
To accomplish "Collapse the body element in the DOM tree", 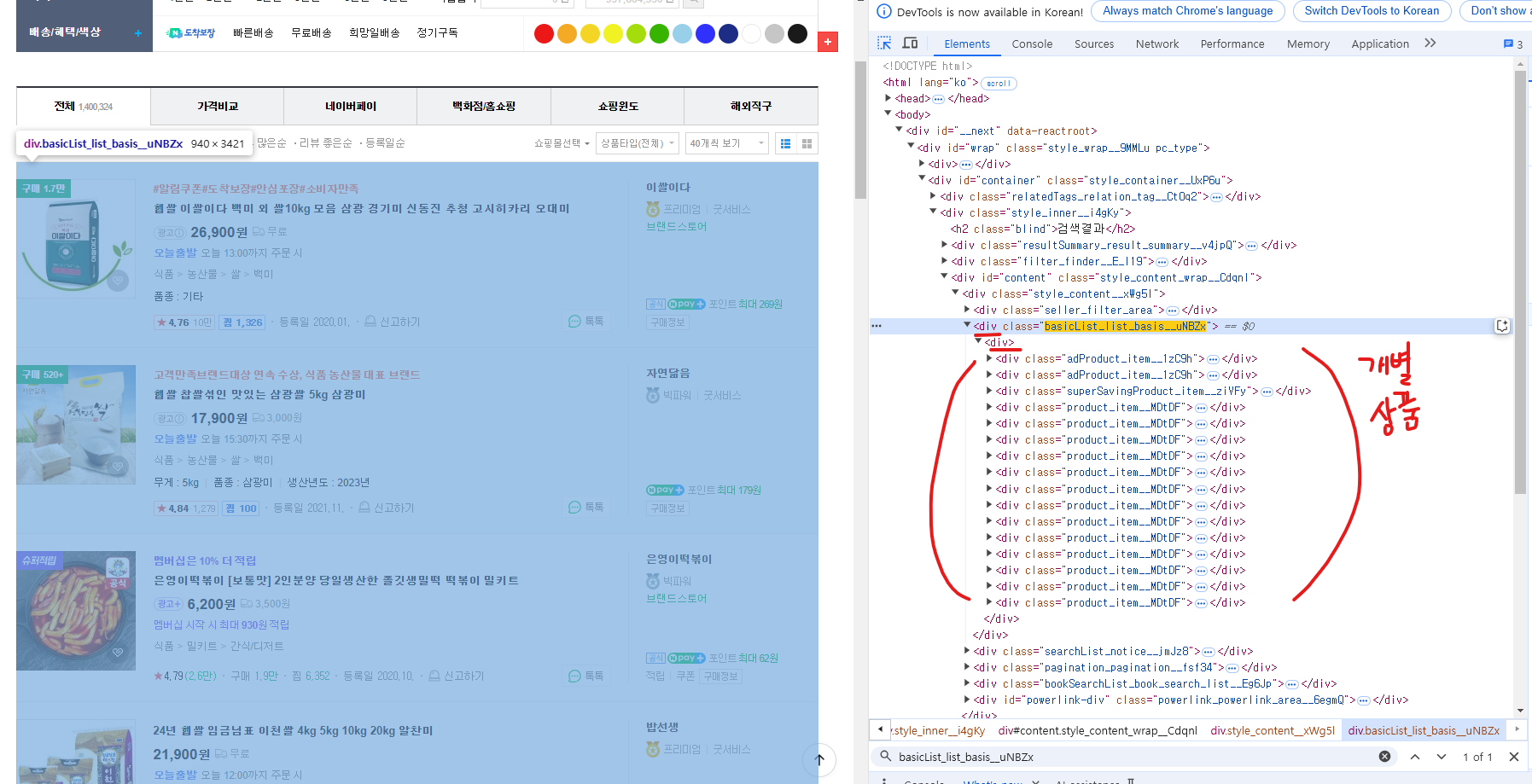I will point(888,114).
